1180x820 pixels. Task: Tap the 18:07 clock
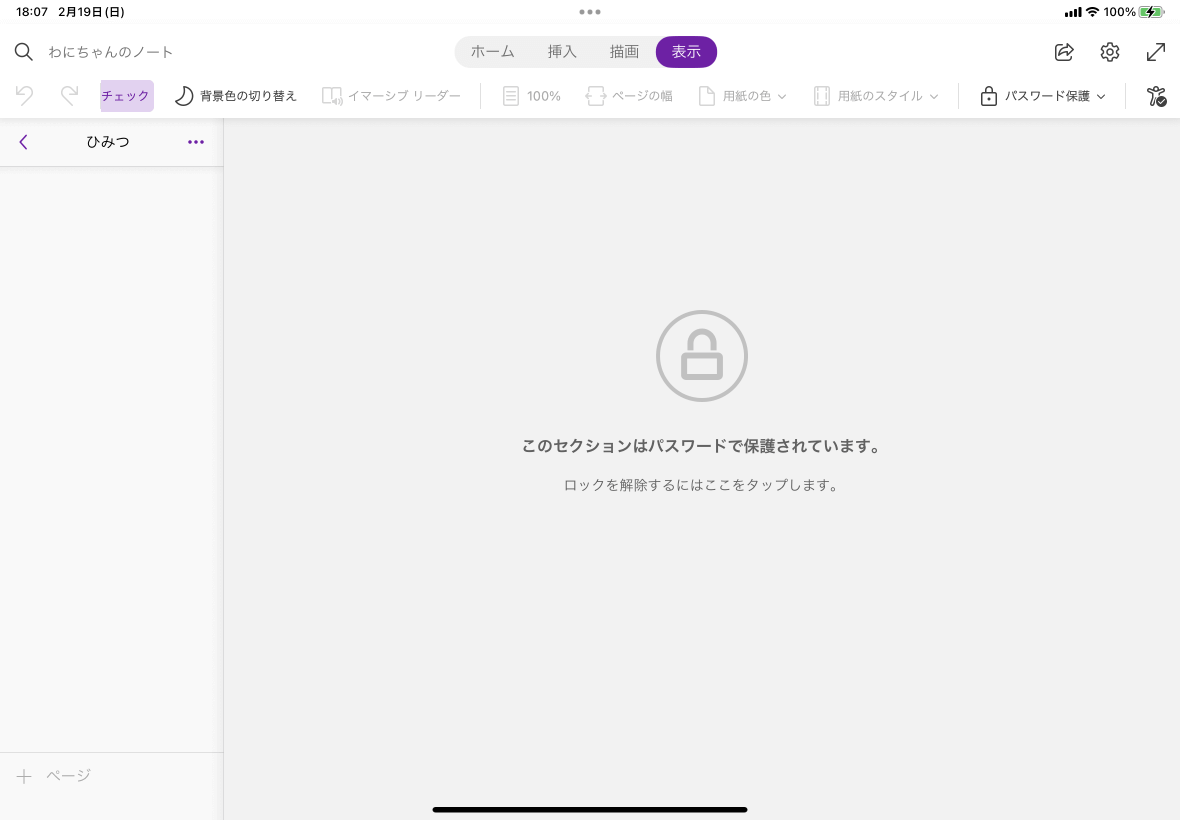(x=32, y=12)
